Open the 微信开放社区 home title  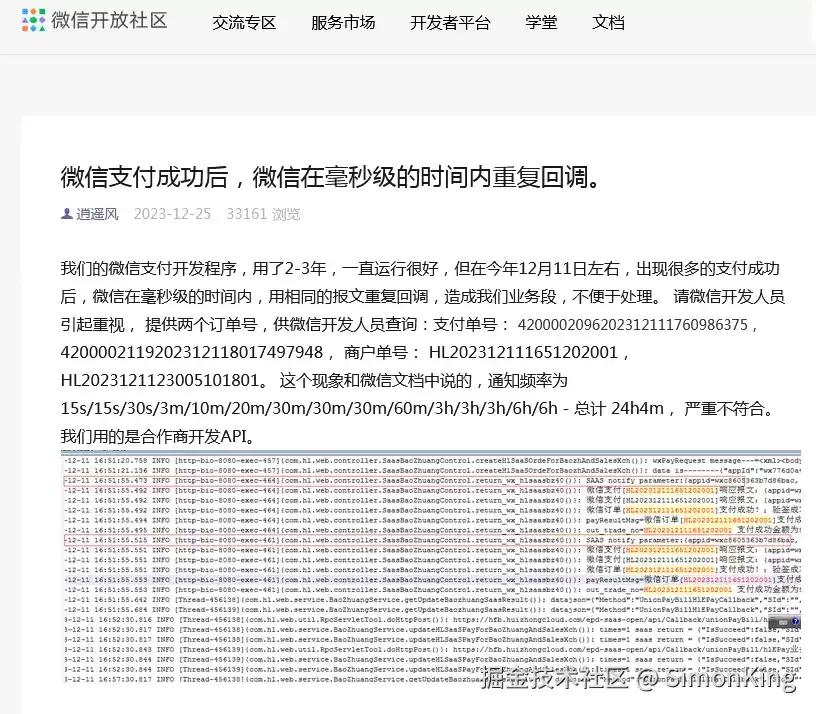click(x=109, y=21)
